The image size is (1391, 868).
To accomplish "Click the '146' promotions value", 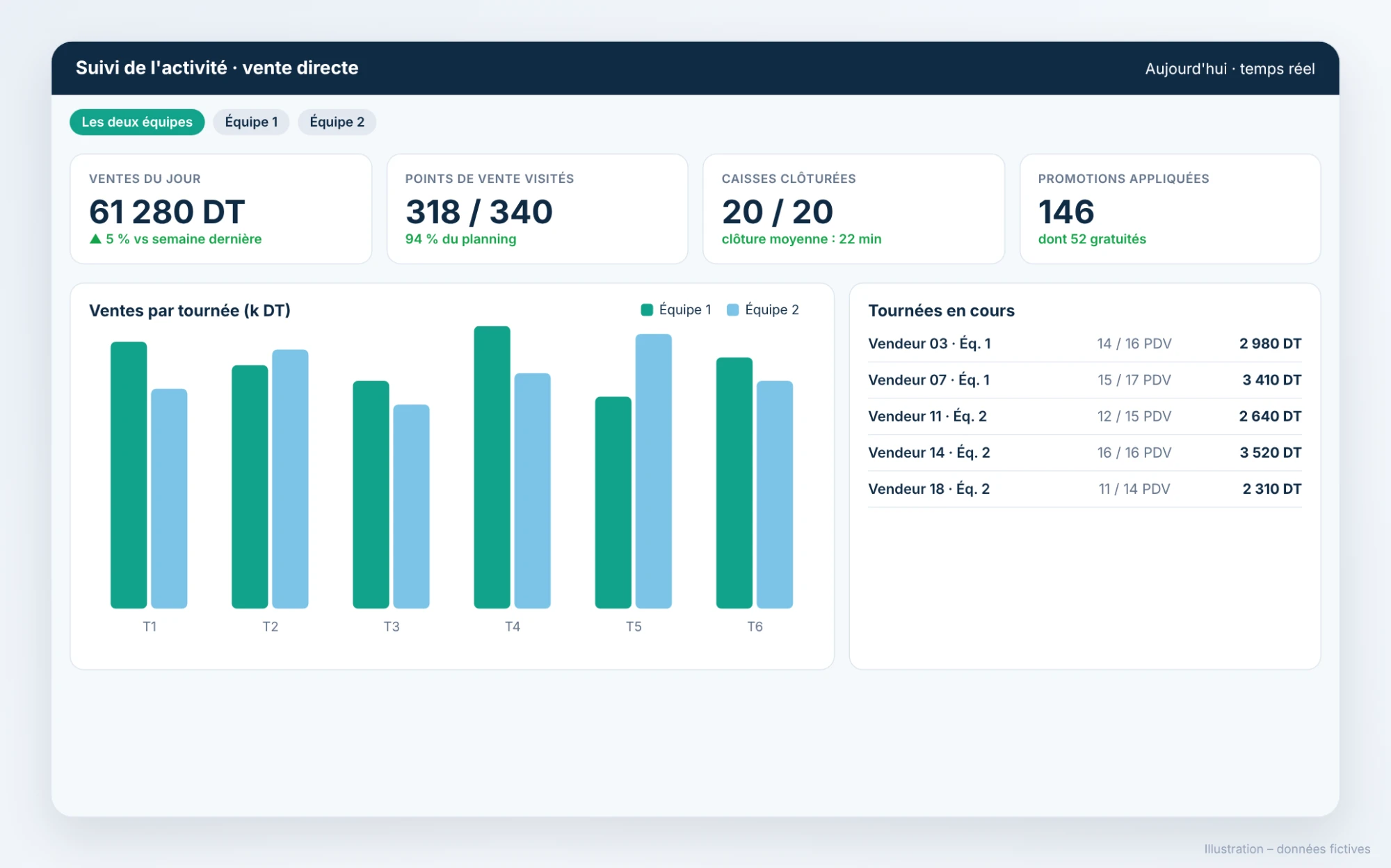I will (1066, 211).
